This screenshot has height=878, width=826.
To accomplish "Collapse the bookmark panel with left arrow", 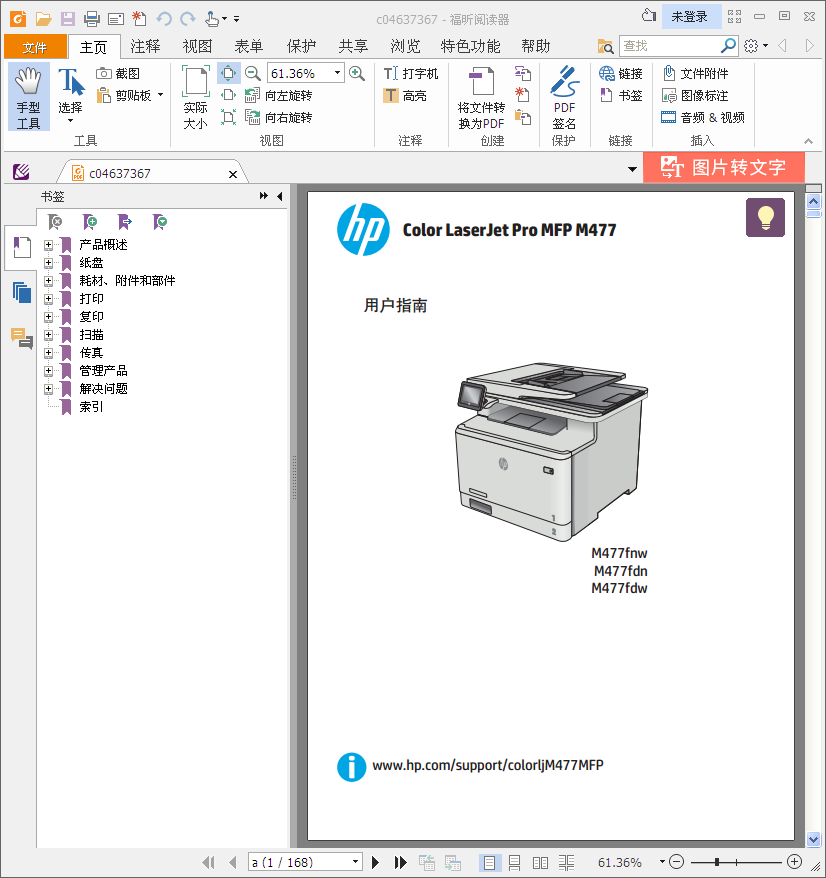I will (x=279, y=196).
